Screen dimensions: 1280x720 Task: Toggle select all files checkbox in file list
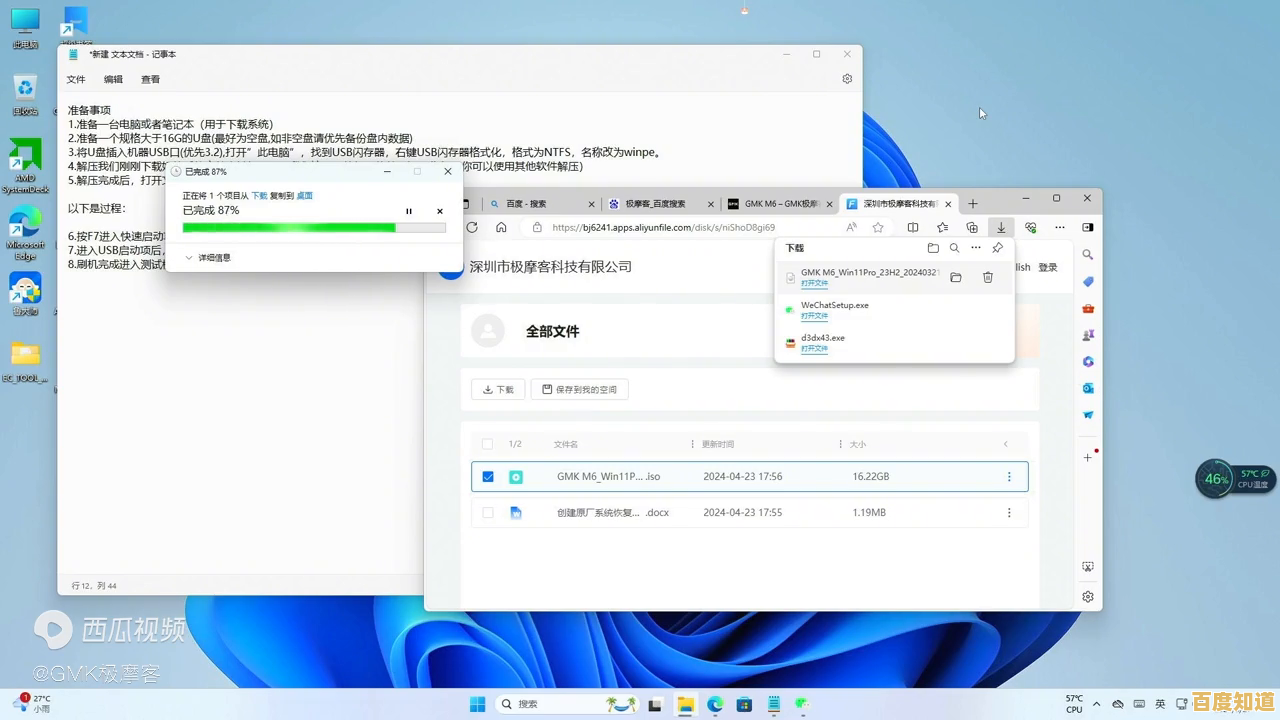coord(488,444)
